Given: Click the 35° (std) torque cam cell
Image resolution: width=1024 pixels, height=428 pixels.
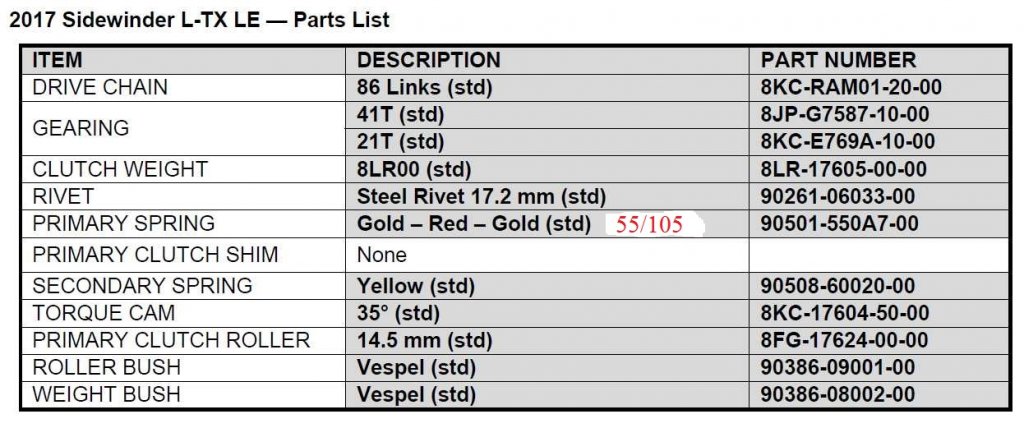Looking at the screenshot, I should pos(398,313).
